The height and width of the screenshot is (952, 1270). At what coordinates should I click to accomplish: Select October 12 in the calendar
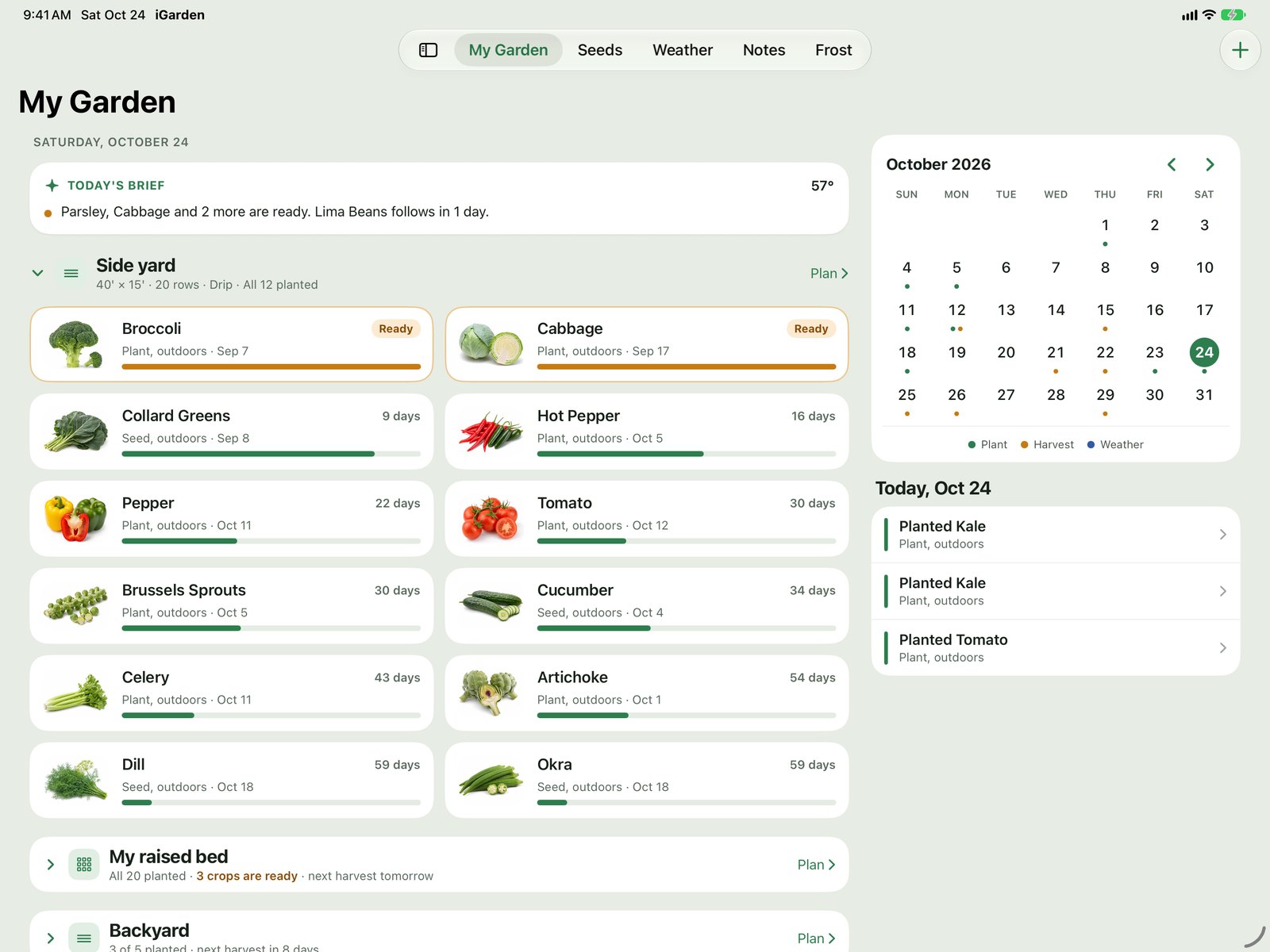pyautogui.click(x=956, y=310)
